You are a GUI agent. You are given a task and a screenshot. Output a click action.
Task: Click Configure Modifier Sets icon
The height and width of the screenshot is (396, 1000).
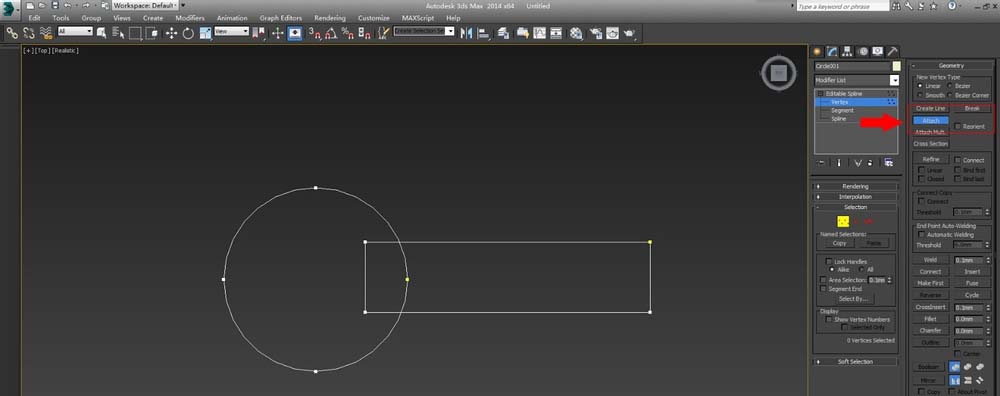tap(888, 163)
